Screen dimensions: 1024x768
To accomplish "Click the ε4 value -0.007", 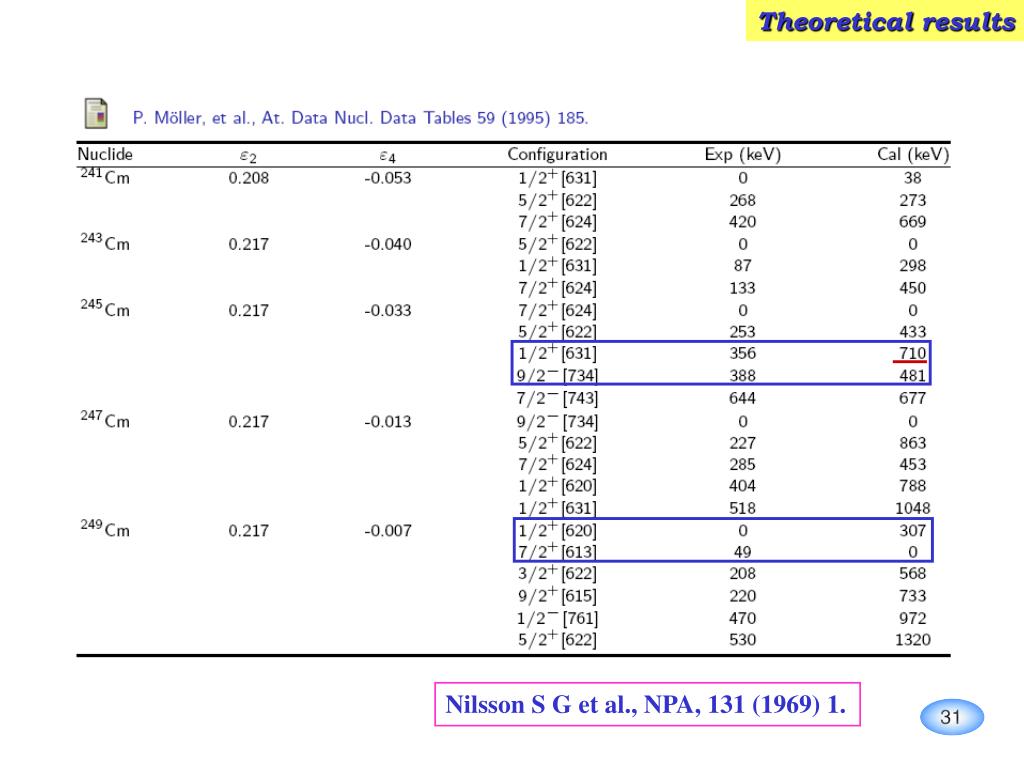I will coord(388,530).
